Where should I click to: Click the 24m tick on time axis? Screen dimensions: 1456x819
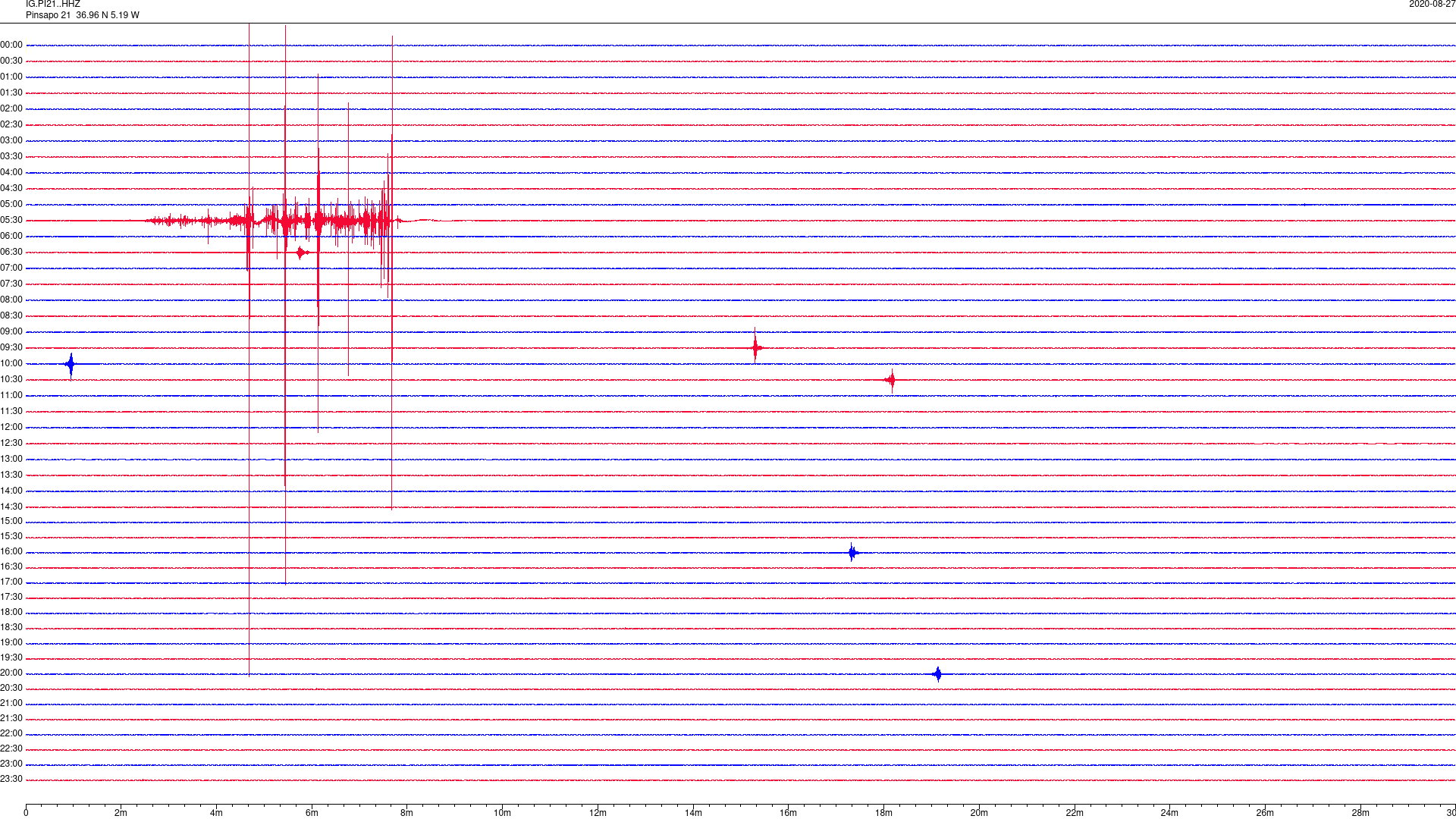(1169, 813)
